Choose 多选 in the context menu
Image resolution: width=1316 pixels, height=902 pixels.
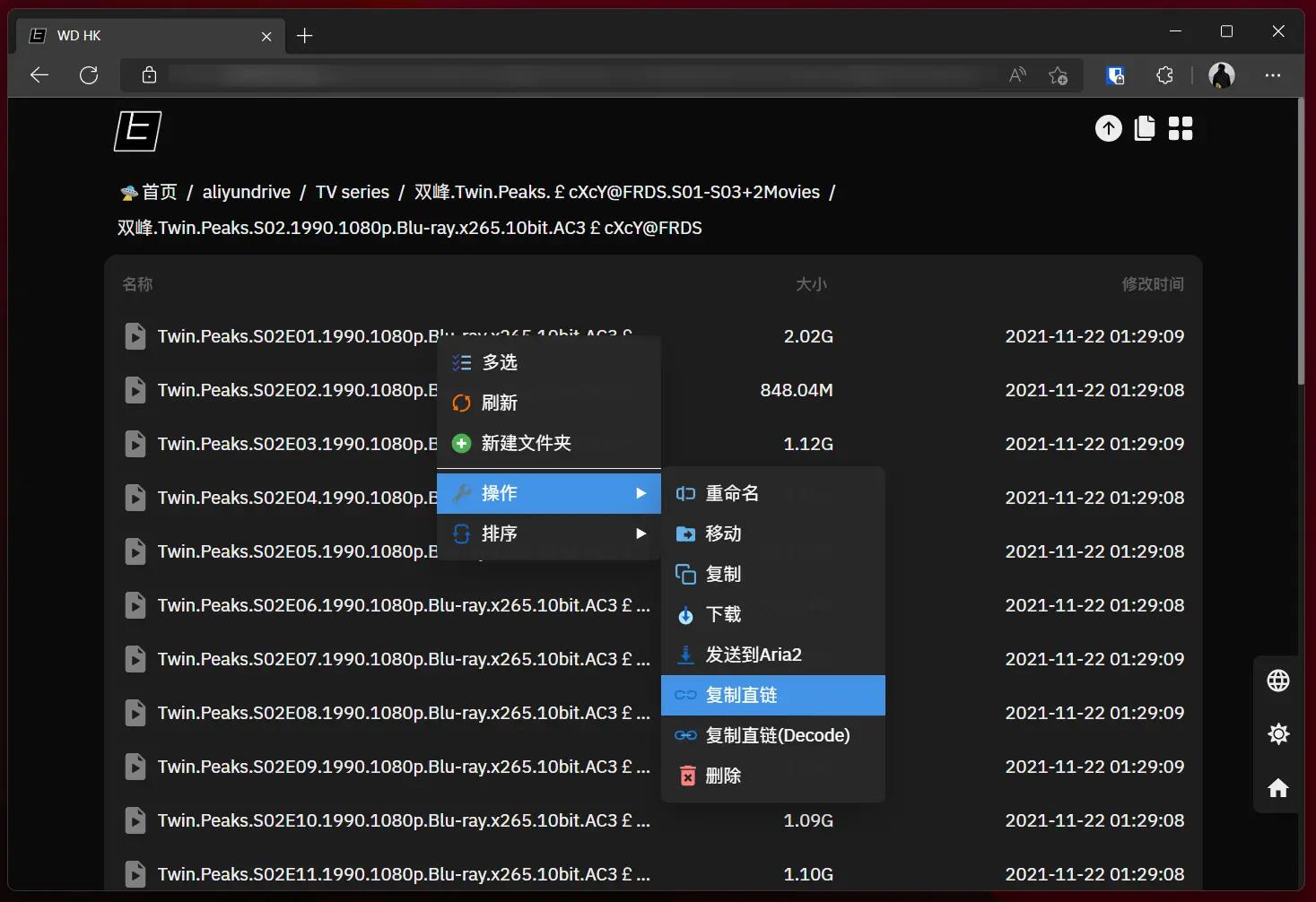tap(549, 362)
